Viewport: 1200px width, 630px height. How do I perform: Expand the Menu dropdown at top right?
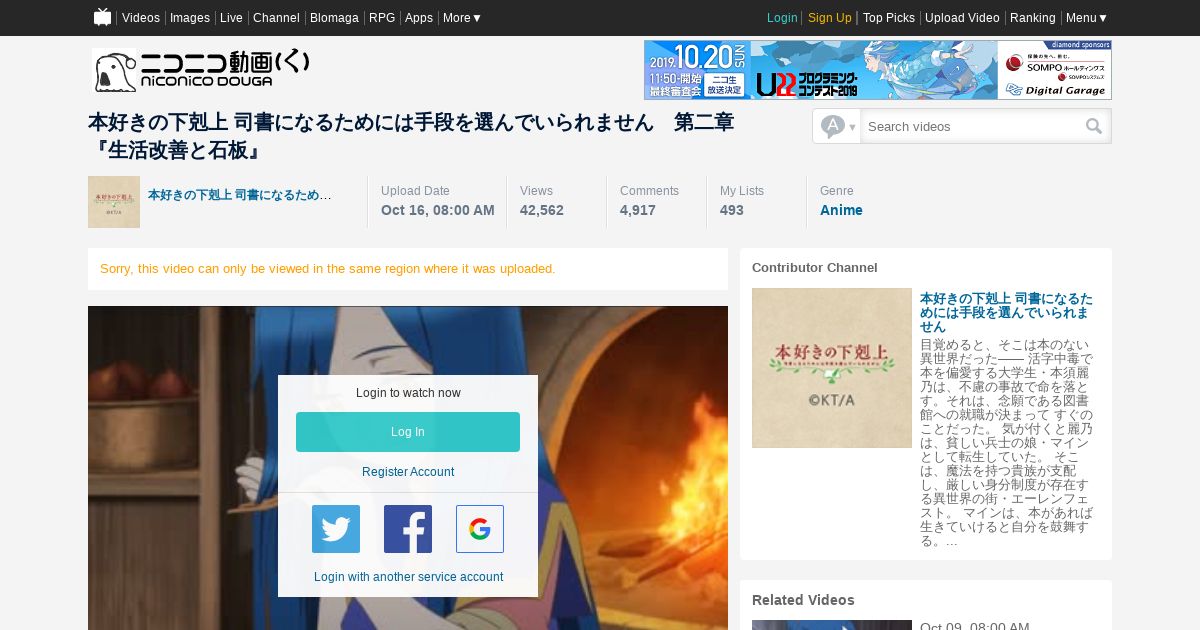coord(1087,18)
